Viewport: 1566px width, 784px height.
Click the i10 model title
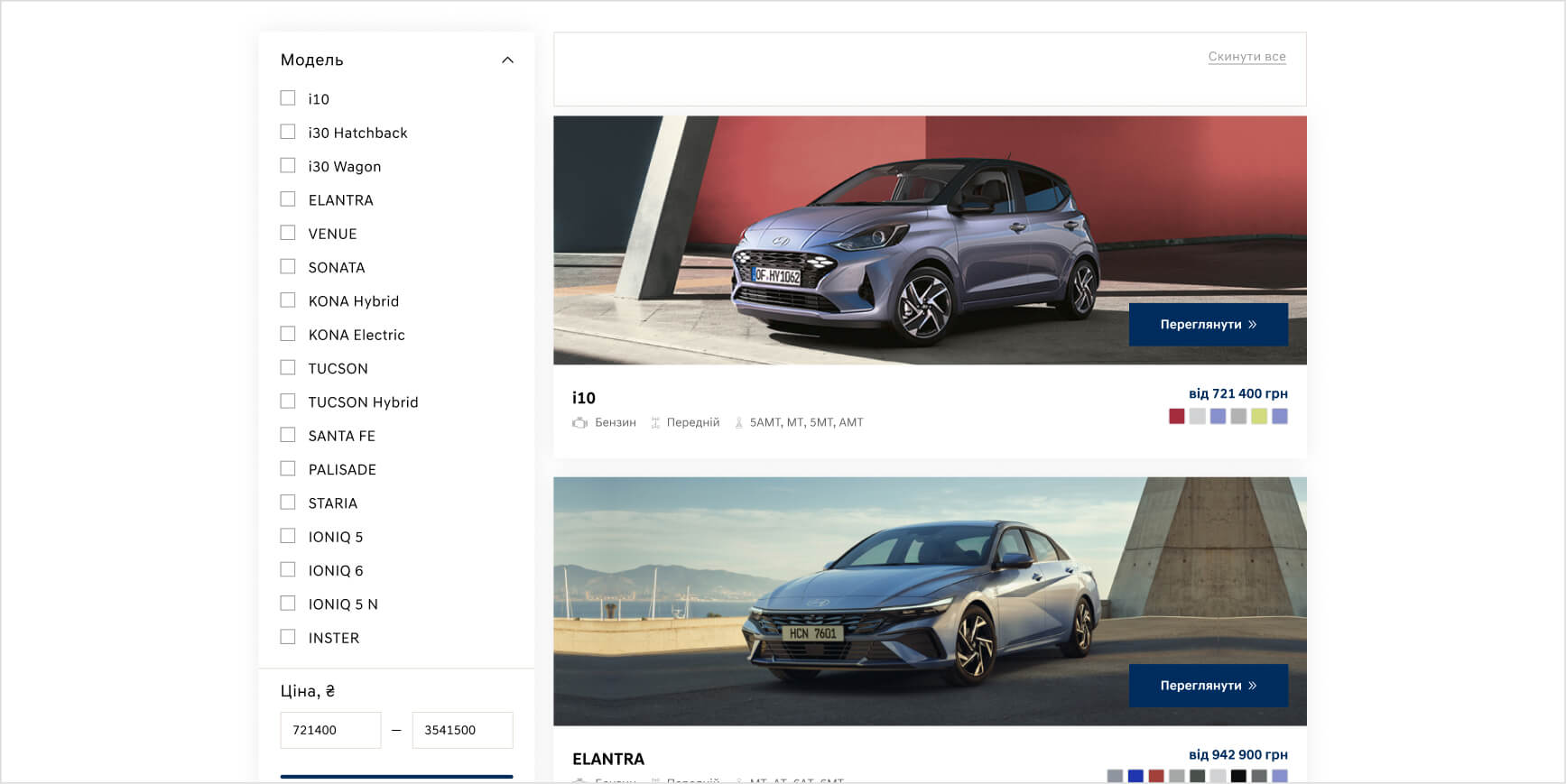[584, 398]
